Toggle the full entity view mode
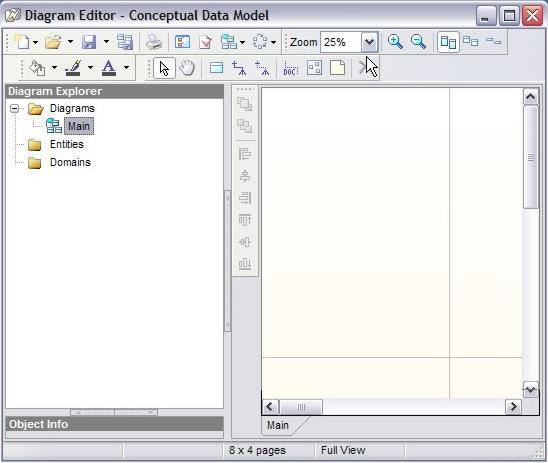Image resolution: width=548 pixels, height=463 pixels. coord(448,42)
